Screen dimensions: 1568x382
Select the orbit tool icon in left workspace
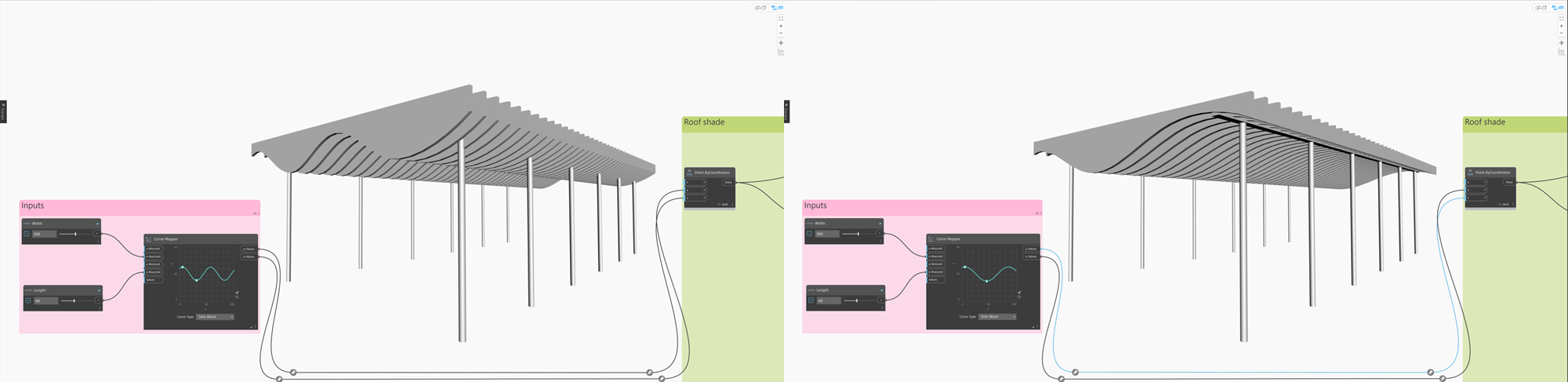pos(780,53)
